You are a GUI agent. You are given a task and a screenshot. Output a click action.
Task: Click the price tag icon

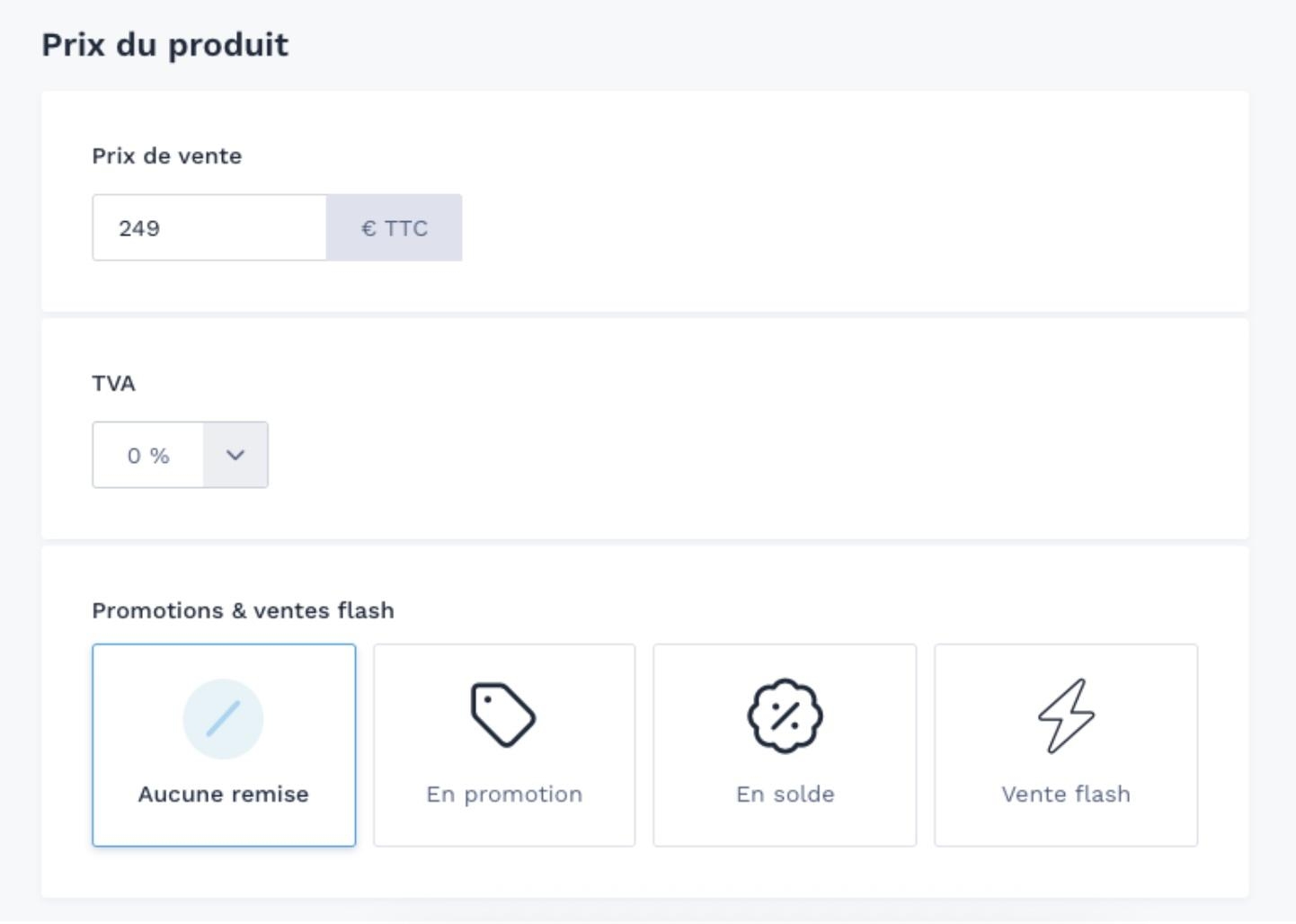[503, 715]
